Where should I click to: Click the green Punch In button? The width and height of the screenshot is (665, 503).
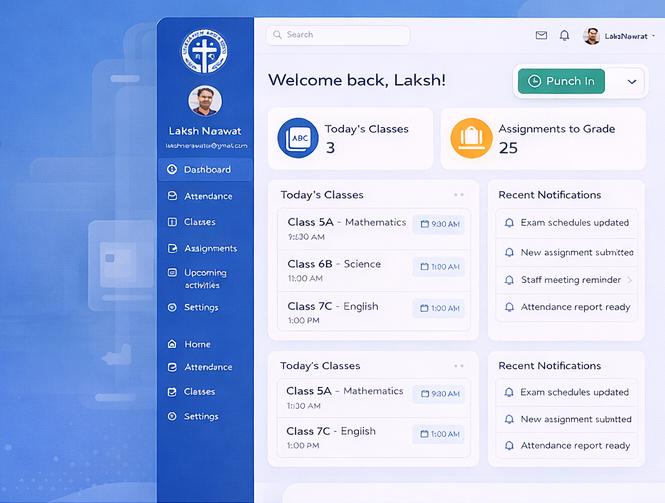561,81
